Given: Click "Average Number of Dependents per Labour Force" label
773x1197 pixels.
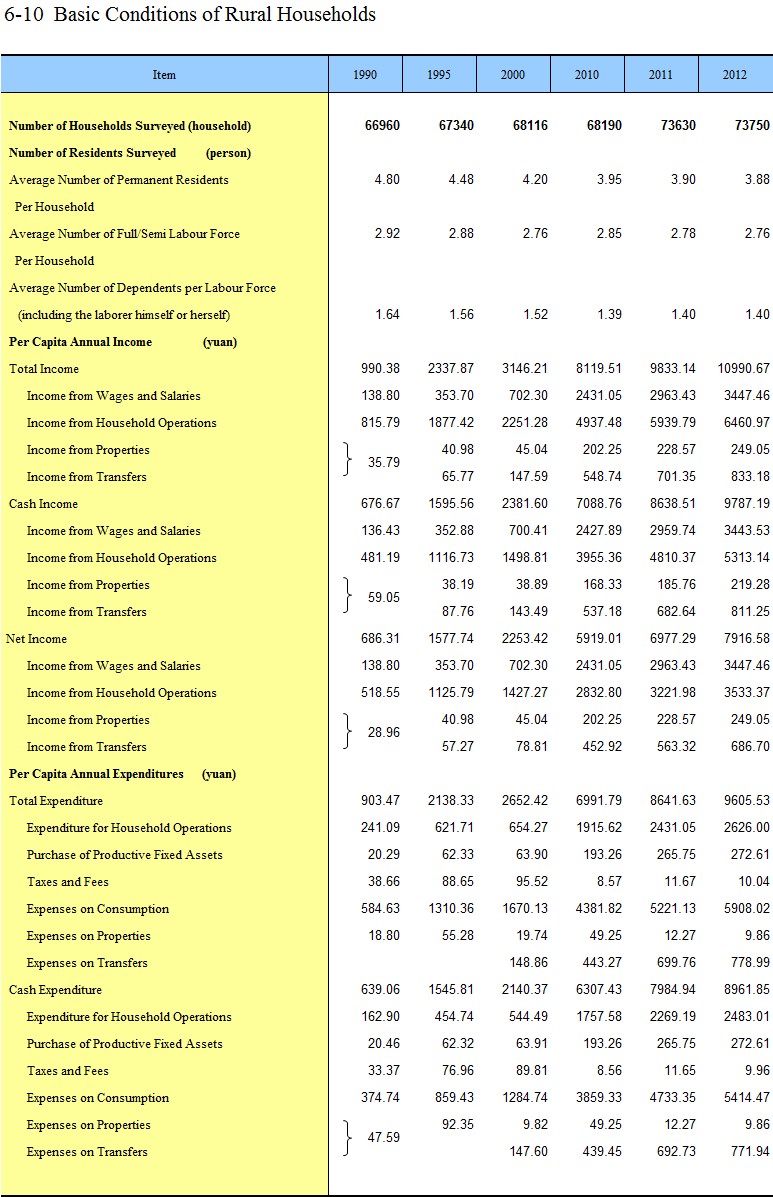Looking at the screenshot, I should tap(143, 288).
